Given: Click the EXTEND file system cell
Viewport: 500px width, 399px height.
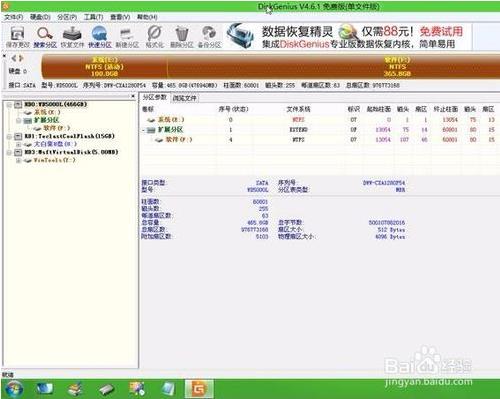Looking at the screenshot, I should (x=298, y=130).
